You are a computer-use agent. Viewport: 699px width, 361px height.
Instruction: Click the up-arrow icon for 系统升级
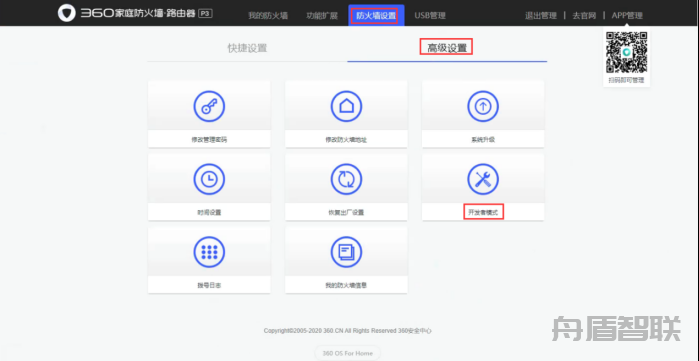[483, 107]
